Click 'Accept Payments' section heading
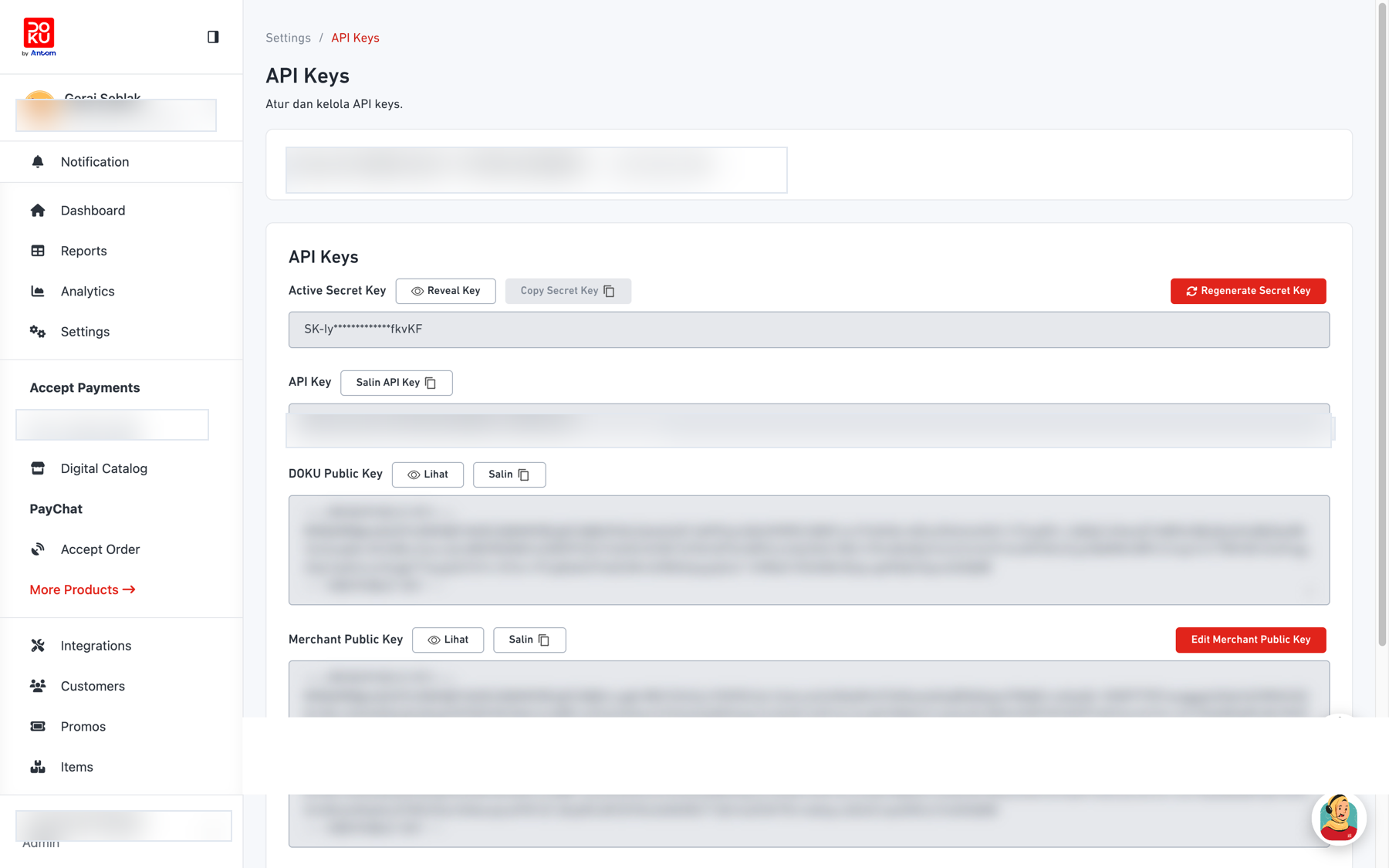The width and height of the screenshot is (1389, 868). [x=85, y=387]
